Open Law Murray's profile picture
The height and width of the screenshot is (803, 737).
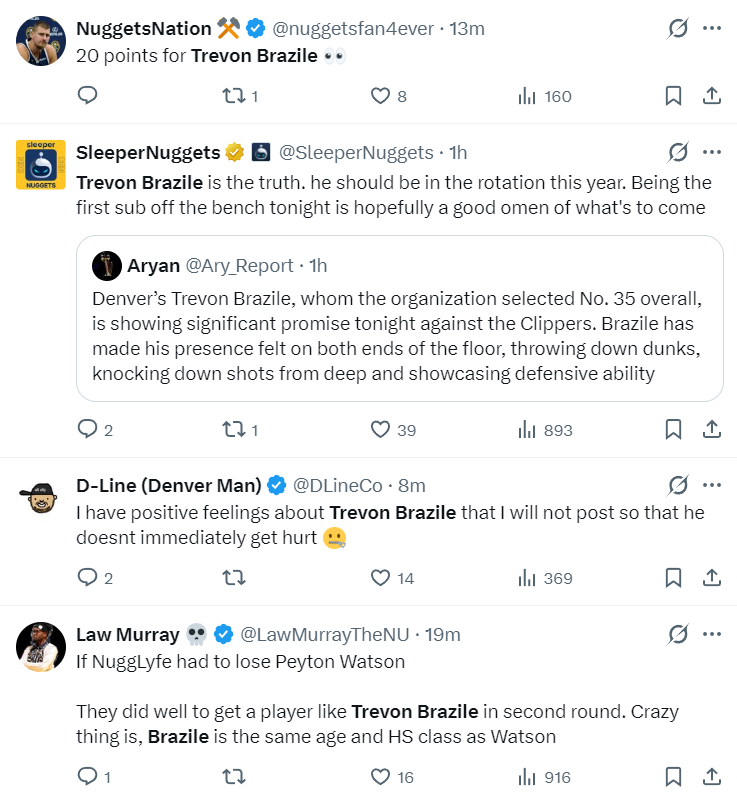click(41, 647)
